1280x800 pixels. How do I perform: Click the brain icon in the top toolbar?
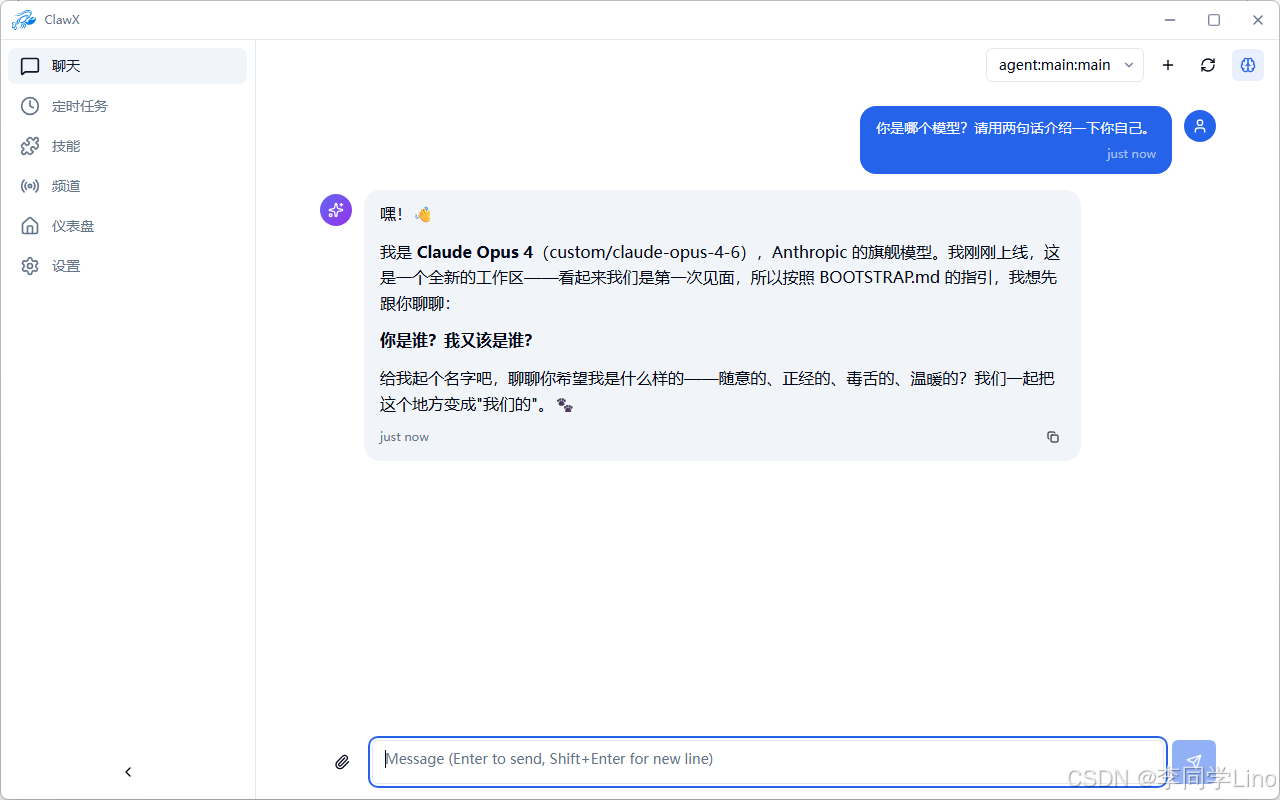click(x=1247, y=64)
